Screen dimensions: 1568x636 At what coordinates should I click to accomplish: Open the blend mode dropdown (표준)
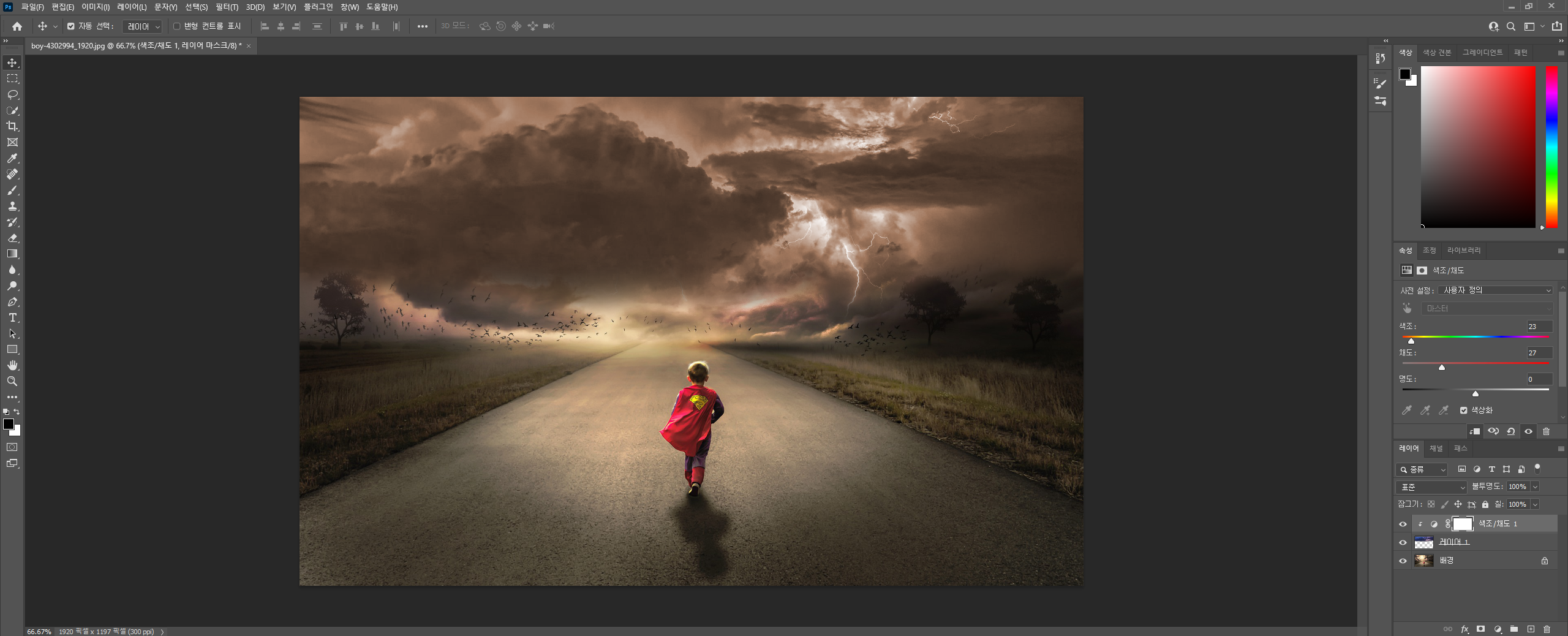click(1431, 487)
